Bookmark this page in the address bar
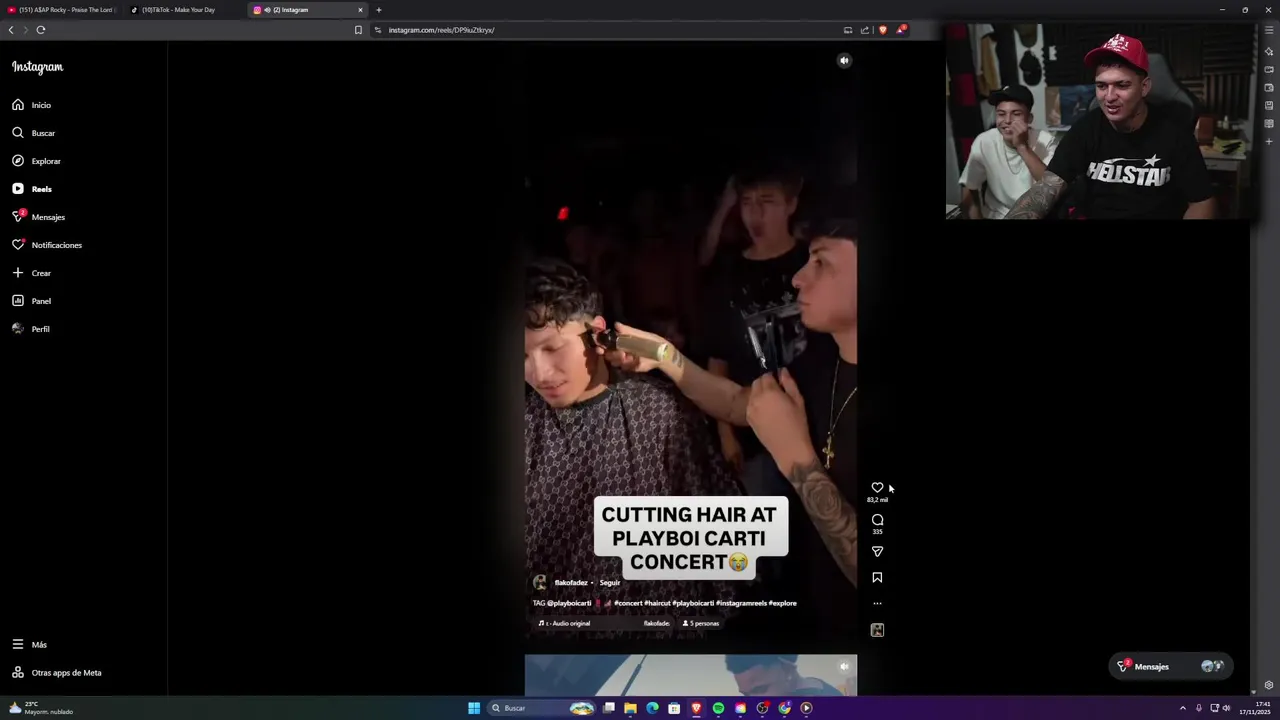Image resolution: width=1280 pixels, height=720 pixels. coord(358,30)
